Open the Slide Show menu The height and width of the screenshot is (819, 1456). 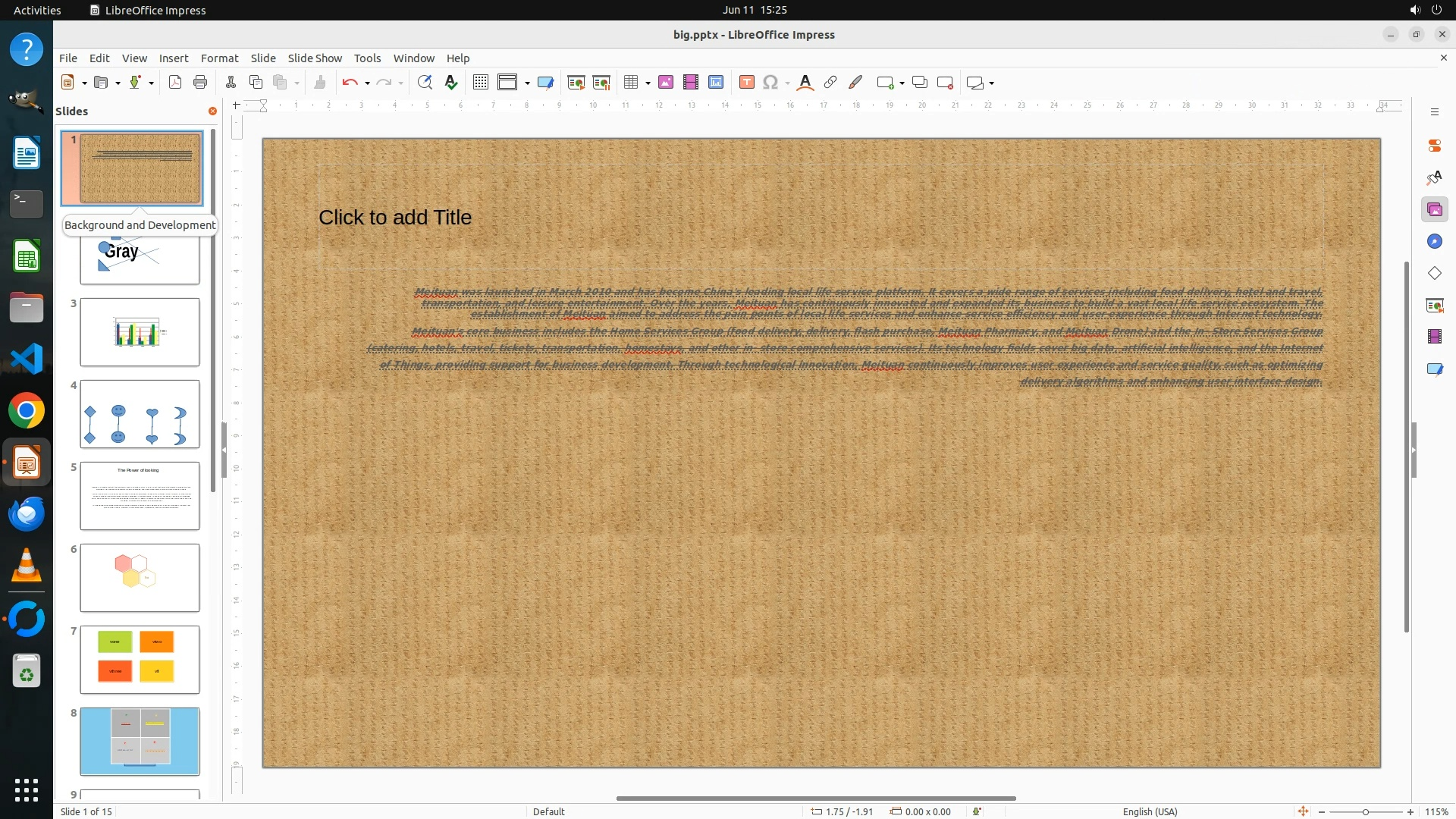coord(315,58)
